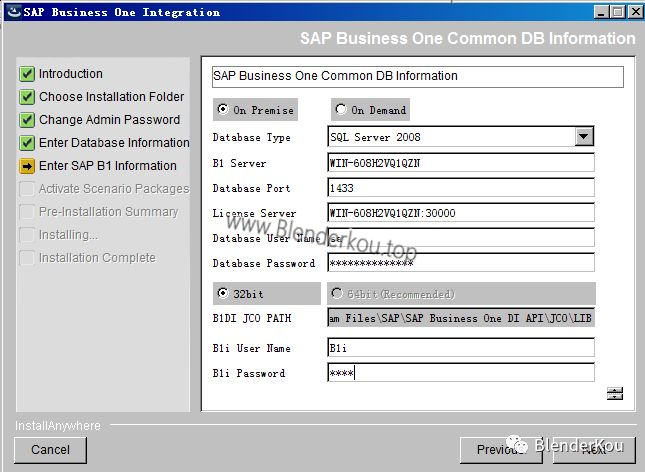Click the Pre-Installation Summary step box
This screenshot has height=472, width=645.
point(27,212)
